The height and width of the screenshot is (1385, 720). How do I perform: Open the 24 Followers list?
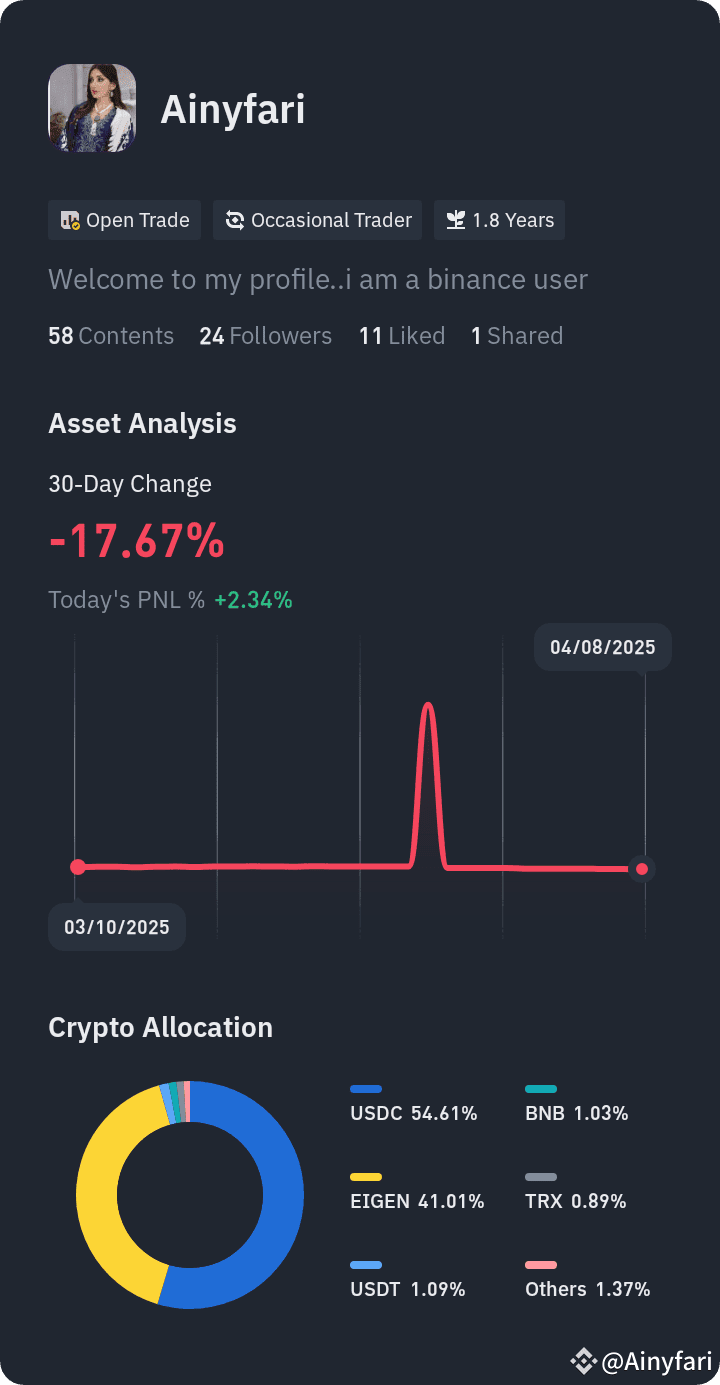tap(265, 336)
